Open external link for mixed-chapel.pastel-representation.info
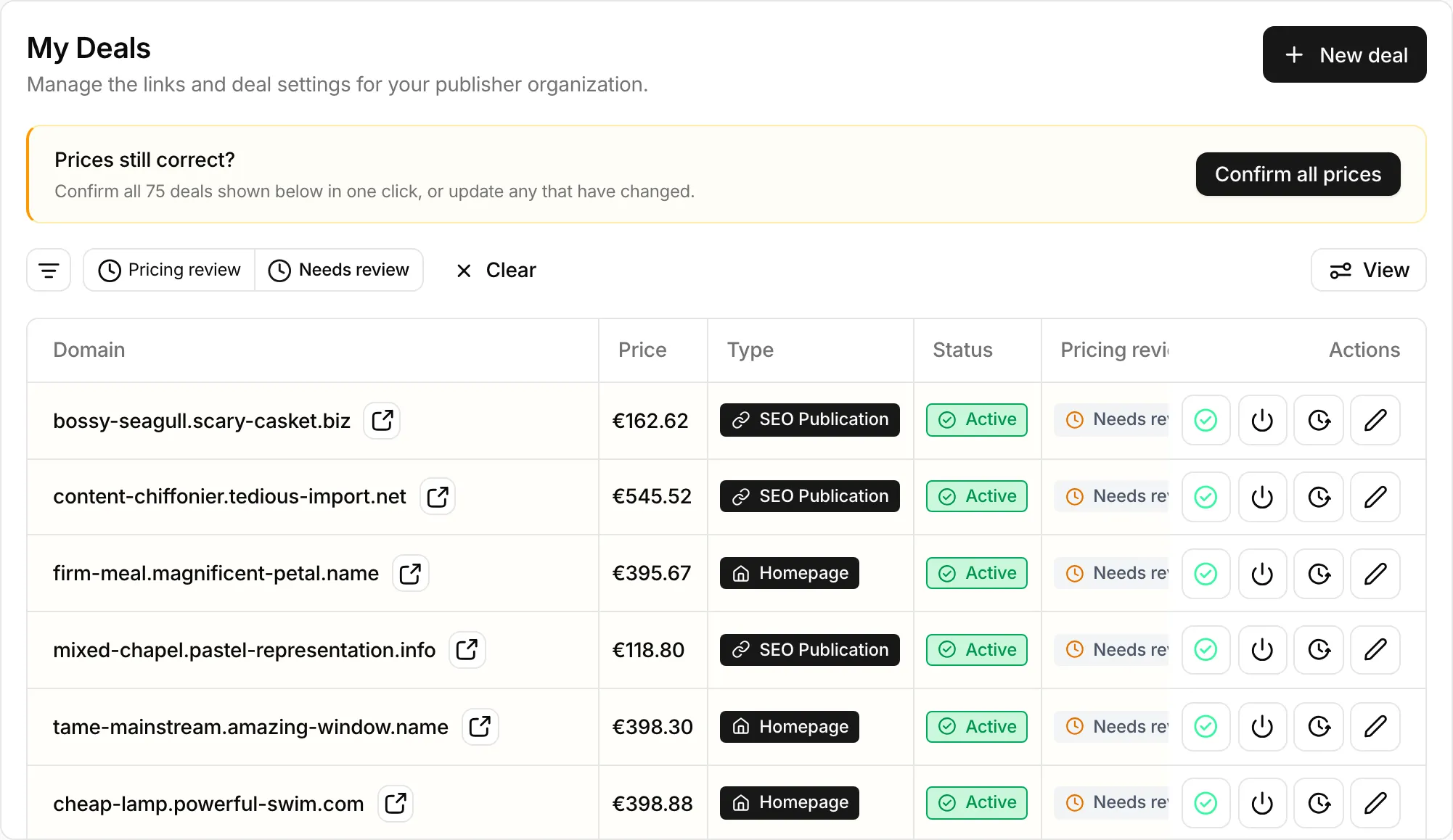The image size is (1453, 840). click(467, 650)
